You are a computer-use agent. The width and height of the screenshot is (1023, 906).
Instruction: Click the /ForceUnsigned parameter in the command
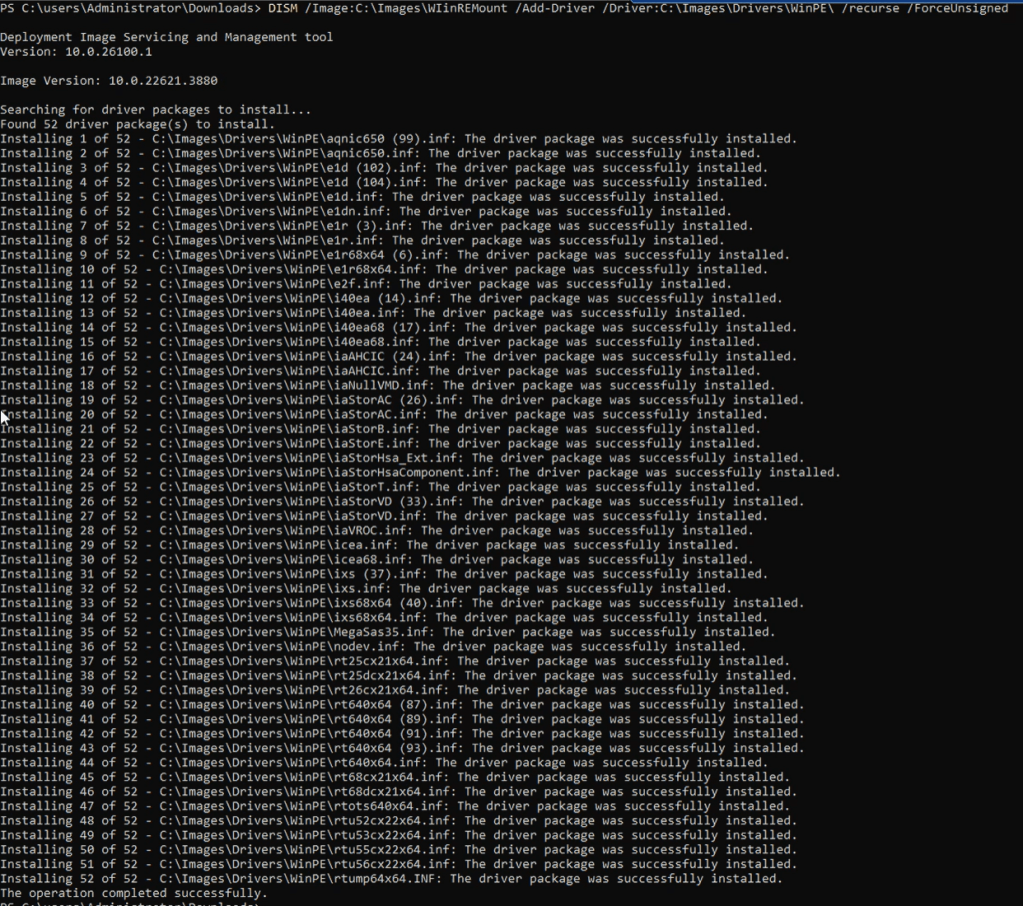coord(958,8)
